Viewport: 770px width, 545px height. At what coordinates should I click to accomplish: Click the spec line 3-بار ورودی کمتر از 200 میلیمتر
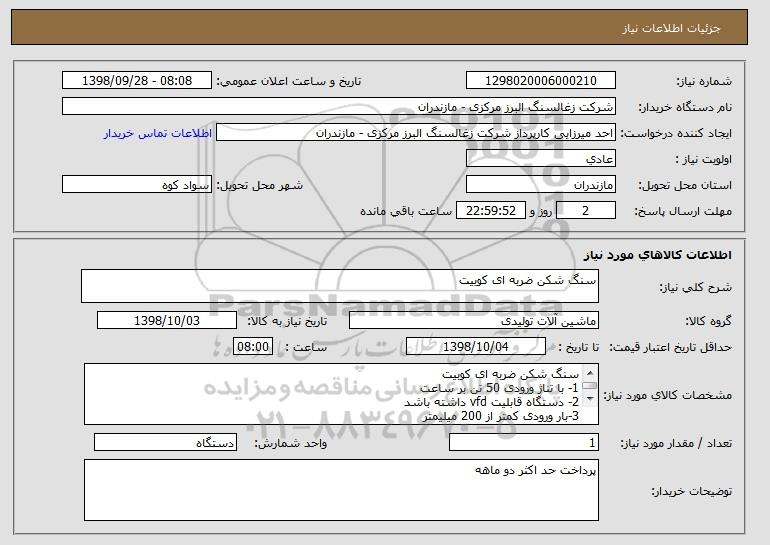[501, 416]
